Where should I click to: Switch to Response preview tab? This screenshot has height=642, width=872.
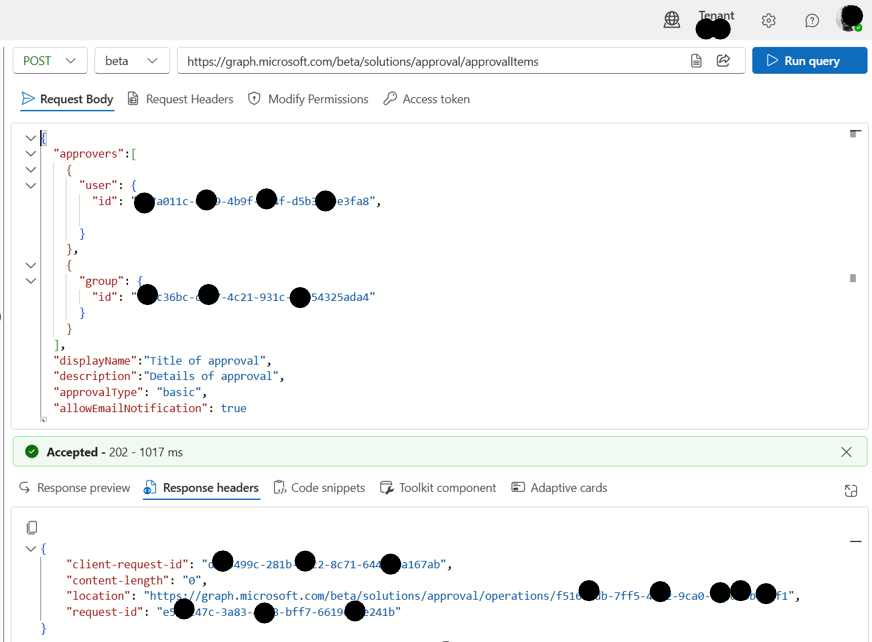[75, 488]
